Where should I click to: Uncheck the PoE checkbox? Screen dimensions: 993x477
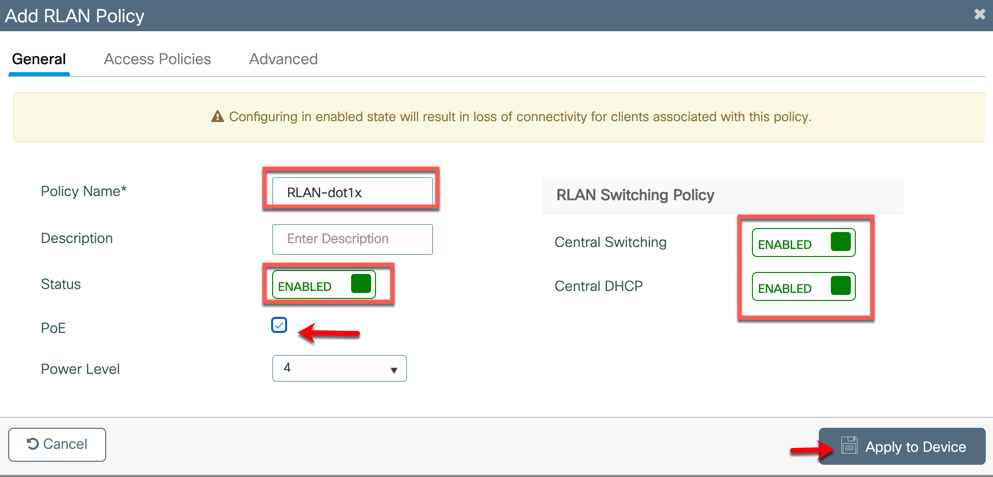[279, 326]
